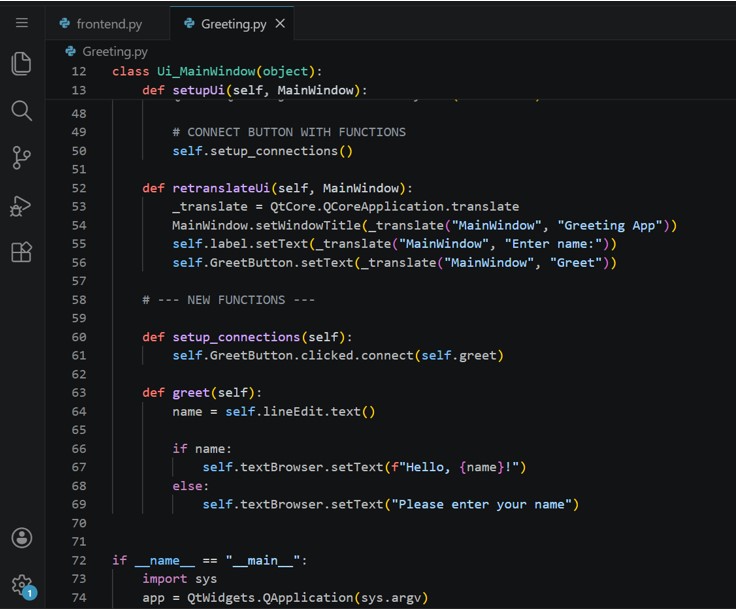The height and width of the screenshot is (610, 736).
Task: Click line number 52 in gutter
Action: coord(79,188)
